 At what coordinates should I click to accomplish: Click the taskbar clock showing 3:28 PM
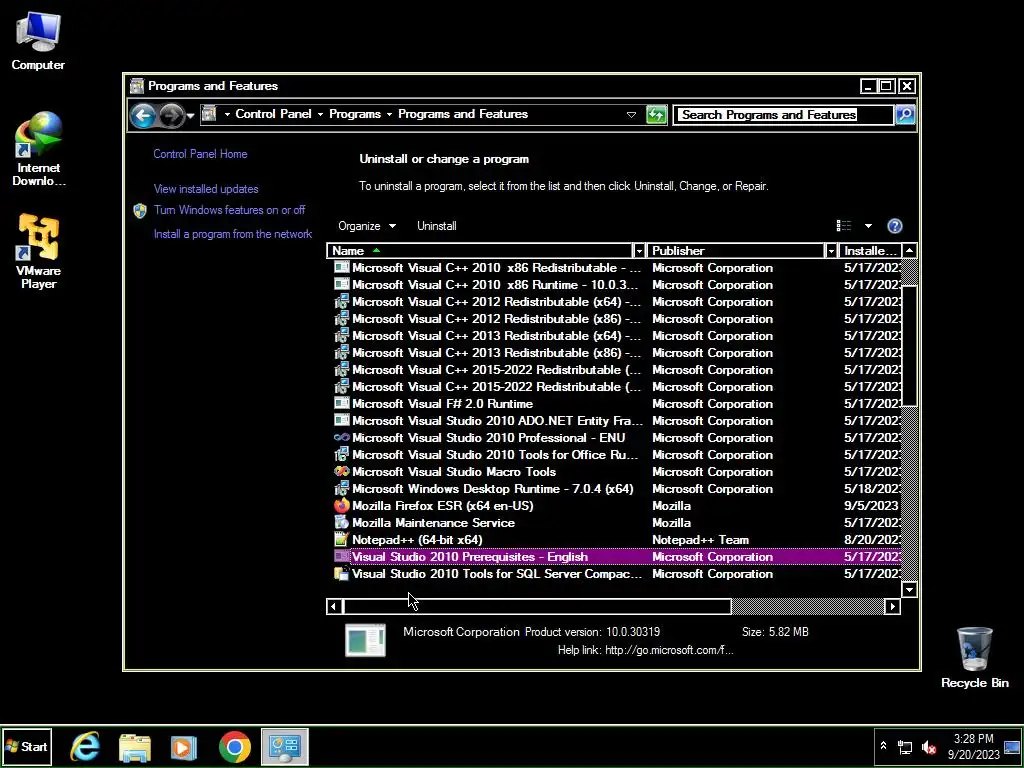coord(974,746)
